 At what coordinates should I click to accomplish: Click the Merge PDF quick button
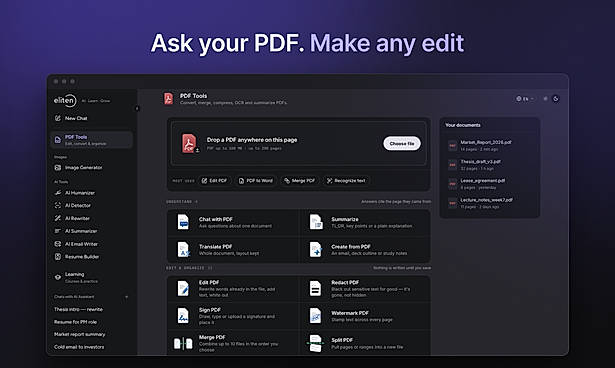[300, 180]
